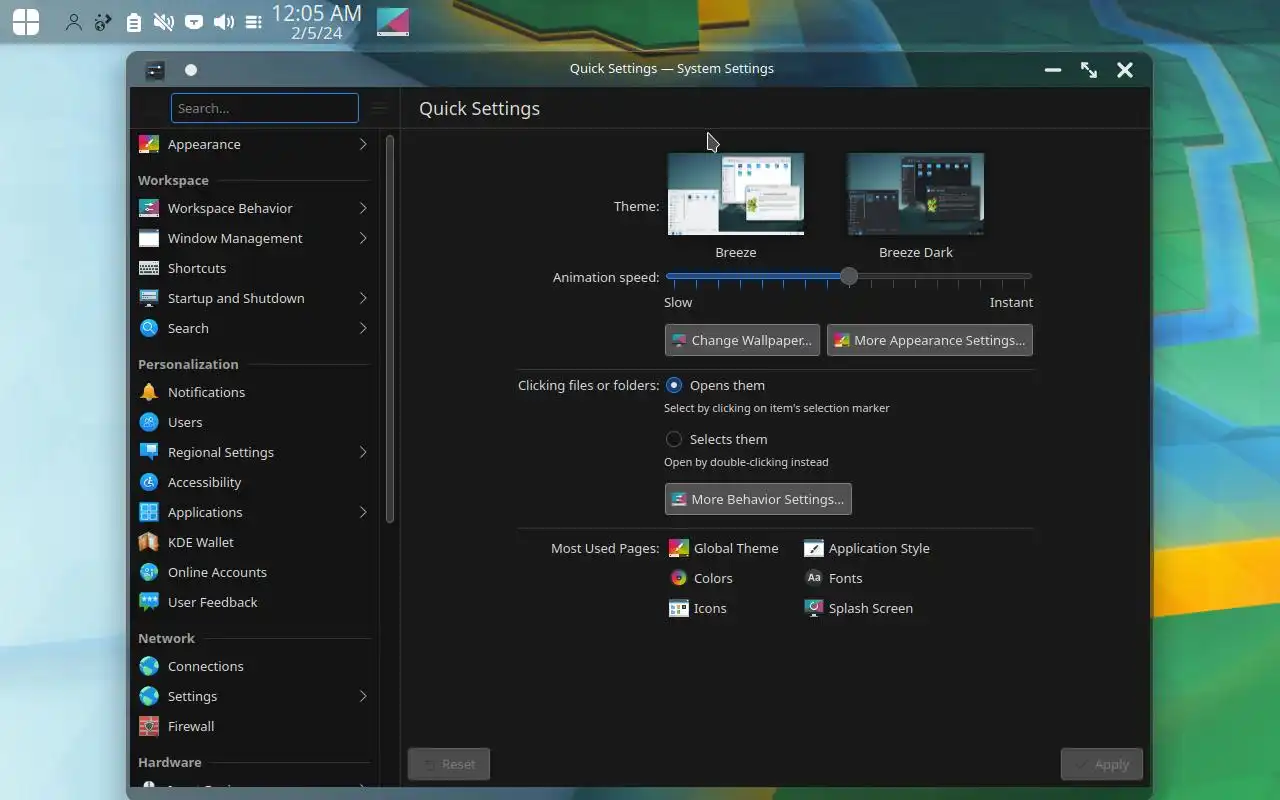Select the 'Opens them' radio option
The height and width of the screenshot is (800, 1280).
click(x=674, y=385)
